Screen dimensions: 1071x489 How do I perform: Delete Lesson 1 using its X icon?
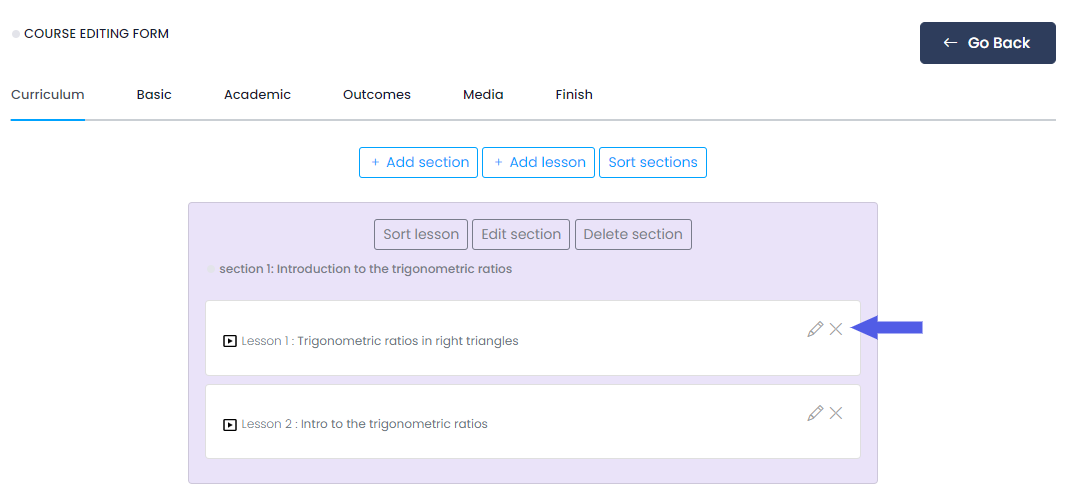click(836, 329)
